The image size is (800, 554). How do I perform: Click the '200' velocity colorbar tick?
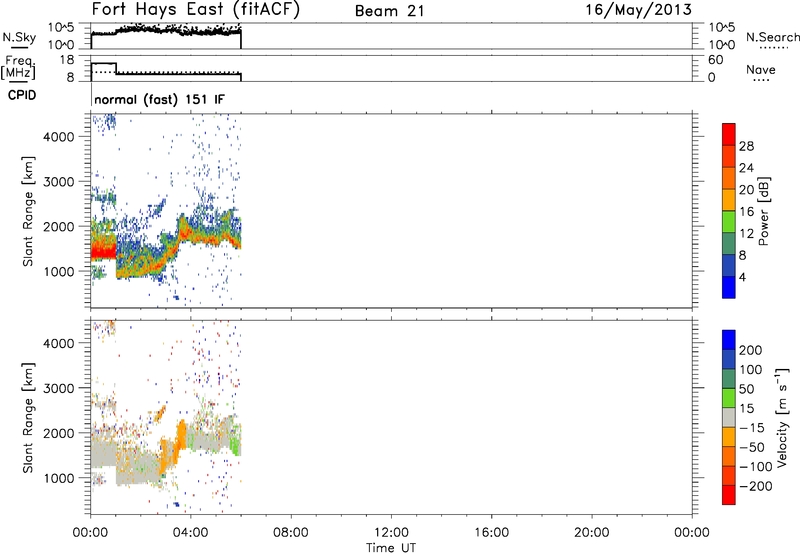751,350
